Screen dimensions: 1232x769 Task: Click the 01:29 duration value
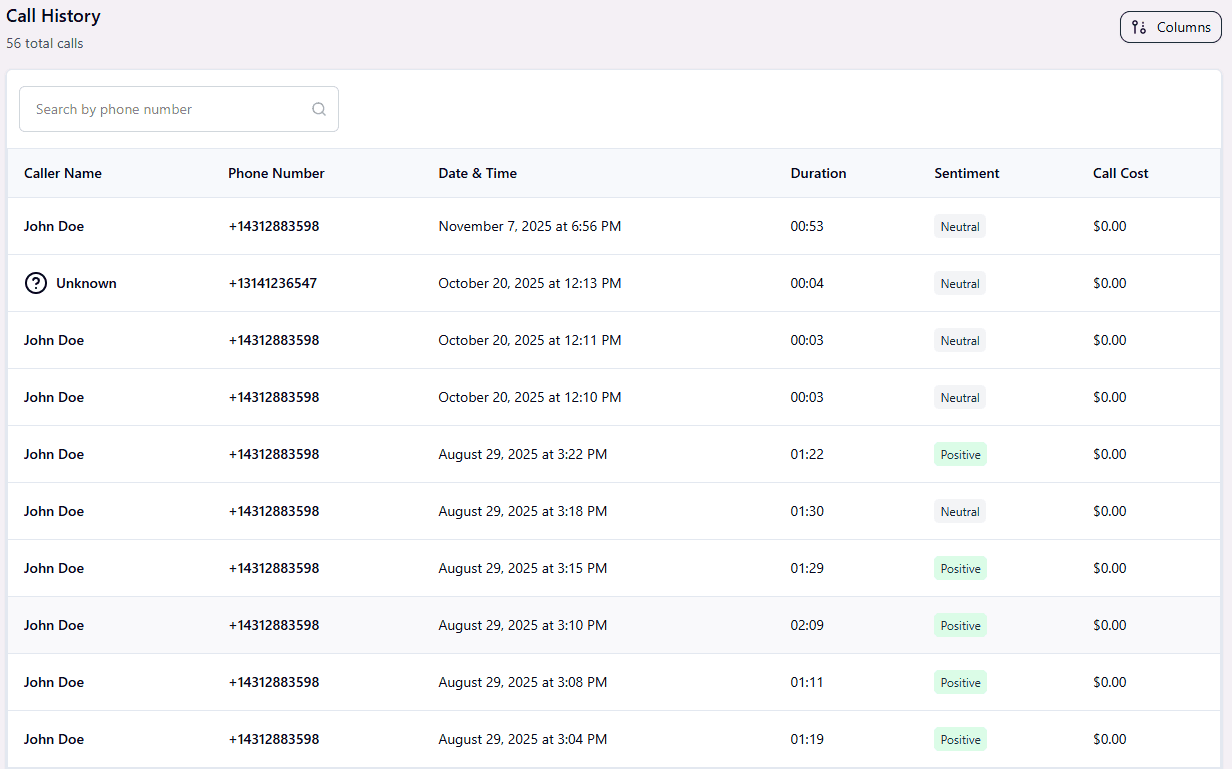coord(807,568)
